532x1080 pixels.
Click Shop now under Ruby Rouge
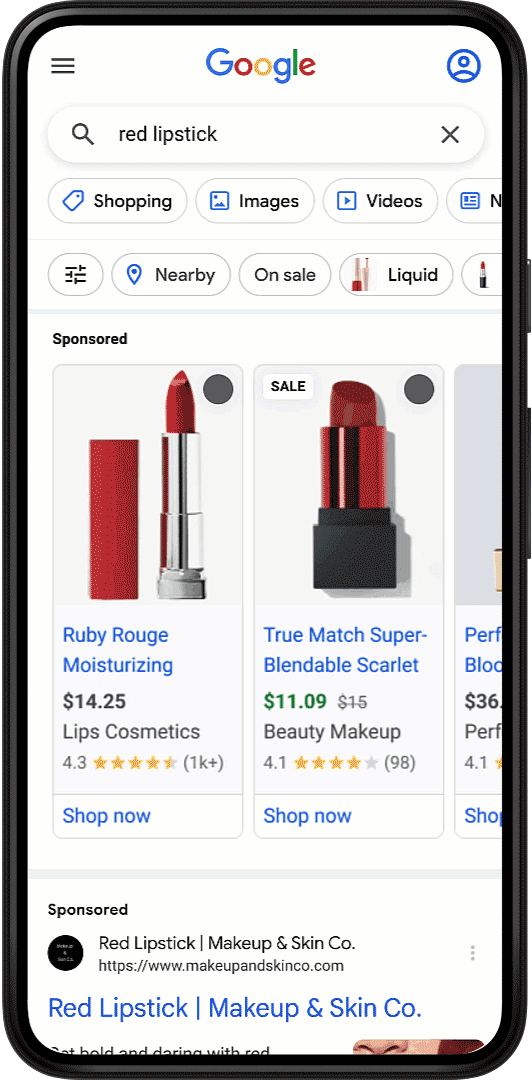pos(106,816)
